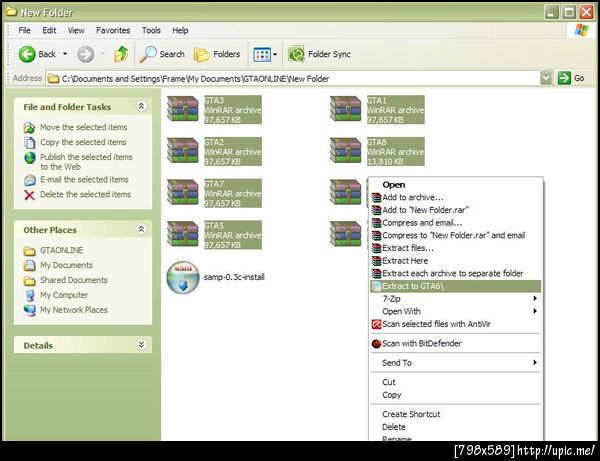Select the GTA3 WinRAR archive icon

pos(183,109)
